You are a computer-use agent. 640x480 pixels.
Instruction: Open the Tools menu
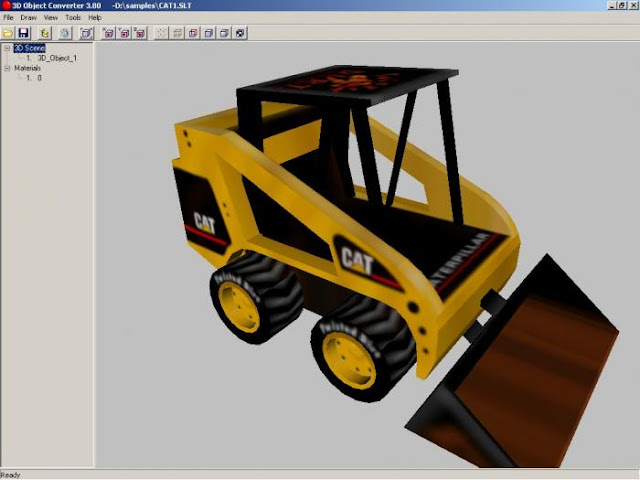click(73, 18)
